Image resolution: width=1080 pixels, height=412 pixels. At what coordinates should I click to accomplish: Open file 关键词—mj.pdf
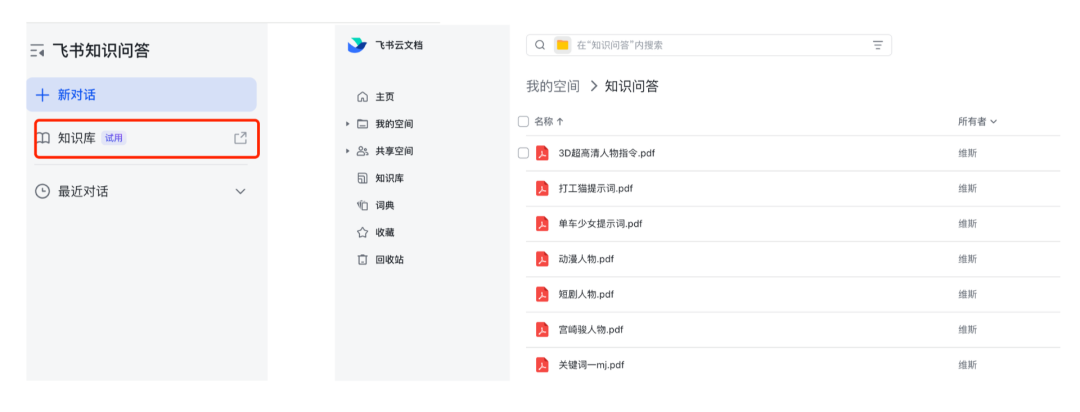(592, 364)
